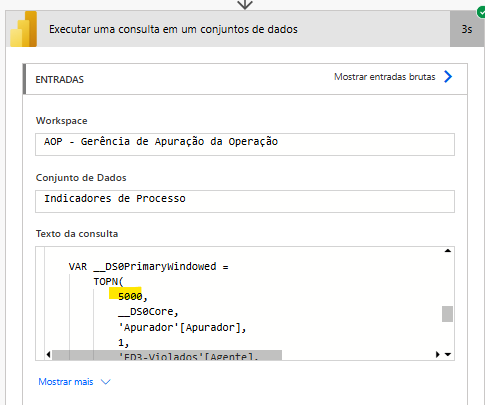Click inside the Workspace field
The width and height of the screenshot is (485, 405).
coord(245,144)
